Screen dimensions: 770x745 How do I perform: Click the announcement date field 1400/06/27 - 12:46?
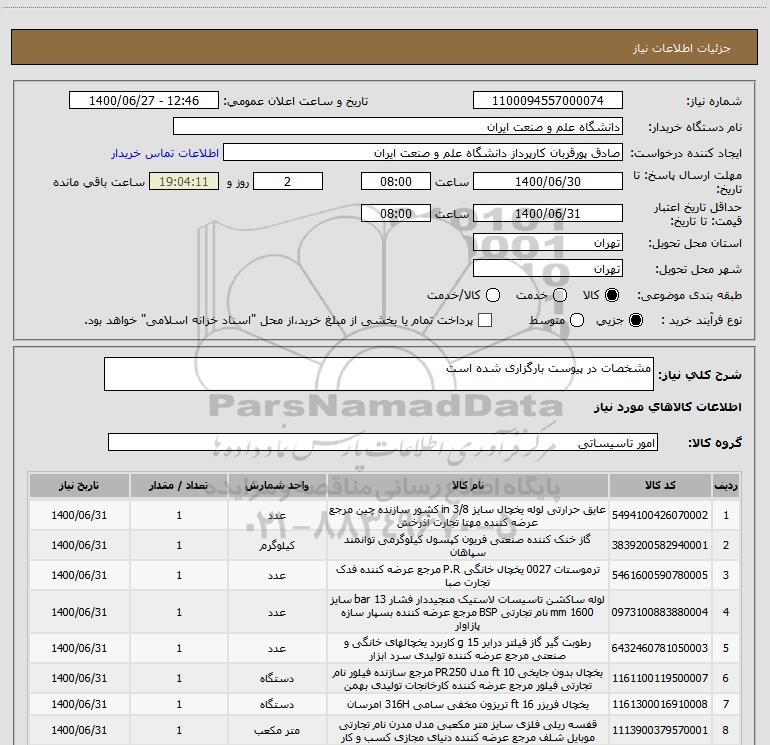coord(144,101)
